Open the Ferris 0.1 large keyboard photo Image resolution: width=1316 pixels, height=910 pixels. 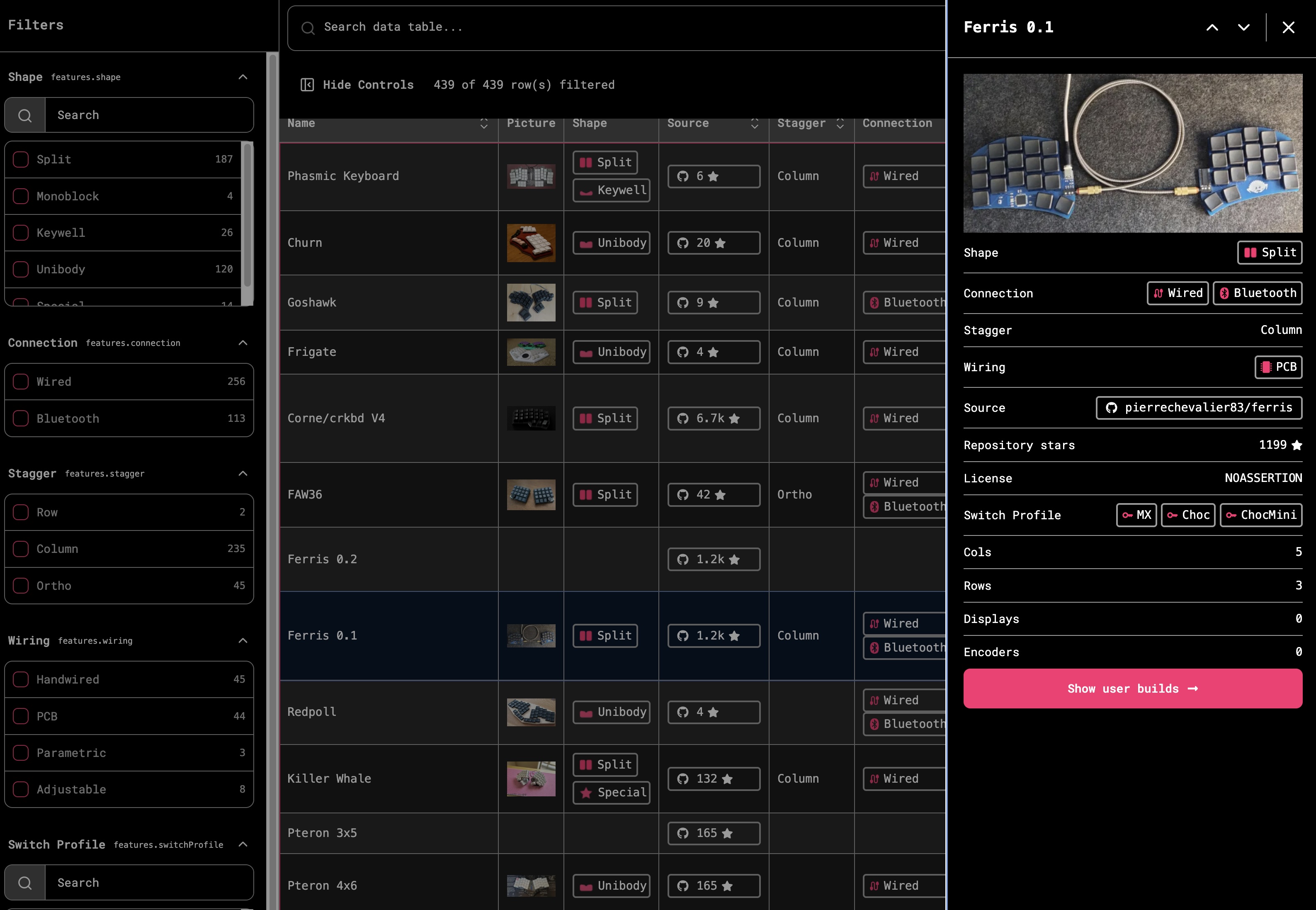point(1132,153)
